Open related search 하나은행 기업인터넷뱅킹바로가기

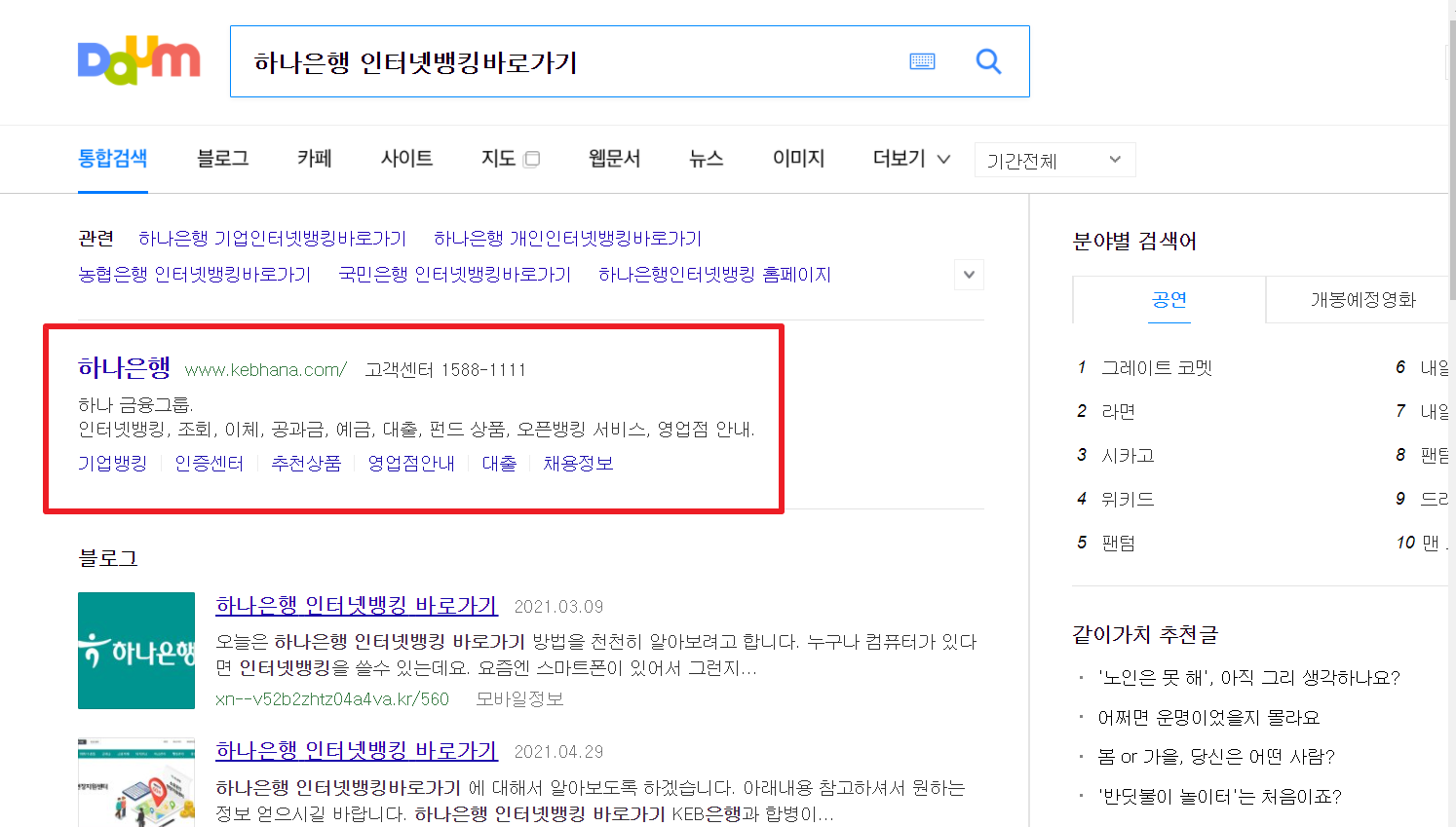tap(272, 239)
